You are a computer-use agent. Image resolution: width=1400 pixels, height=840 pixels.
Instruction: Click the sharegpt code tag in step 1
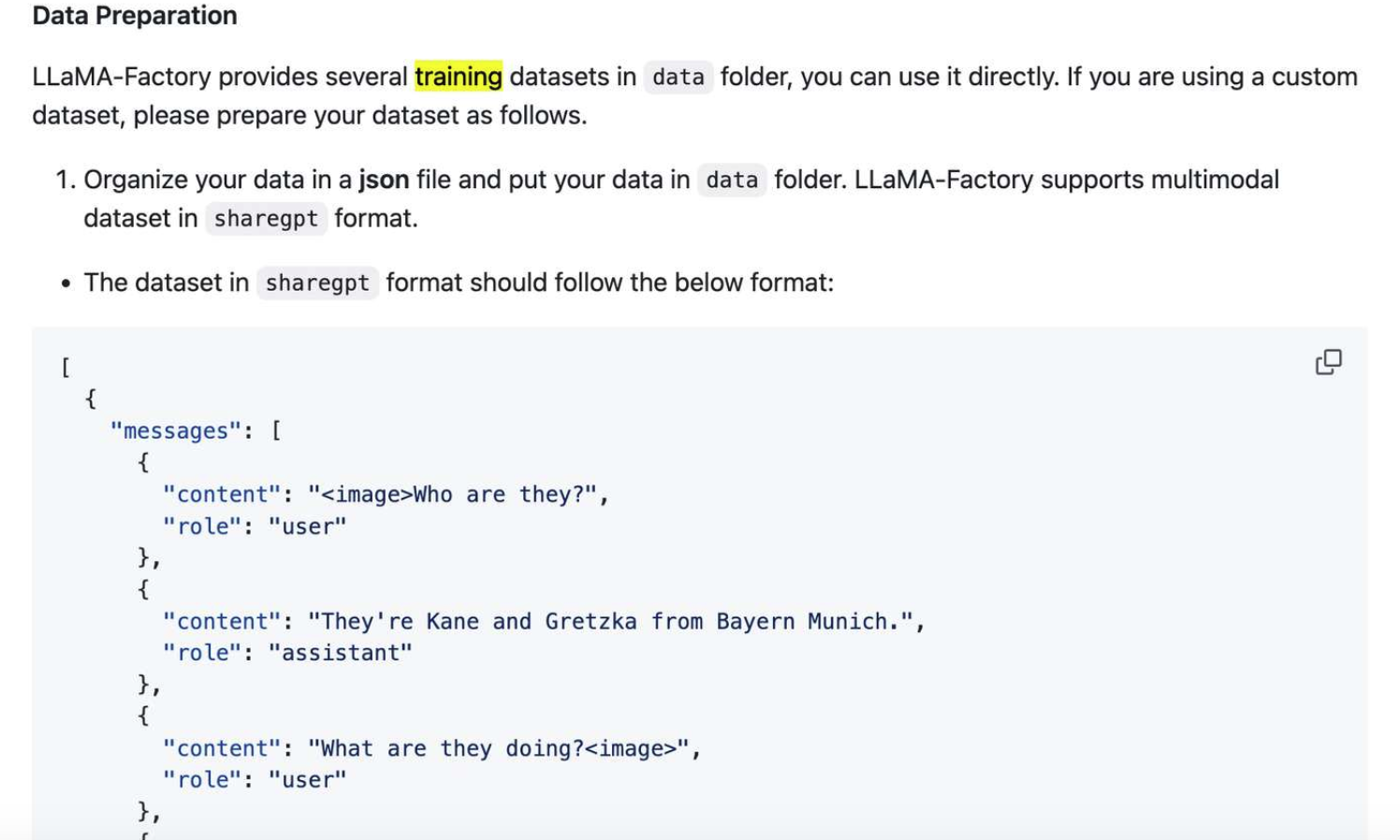tap(266, 219)
